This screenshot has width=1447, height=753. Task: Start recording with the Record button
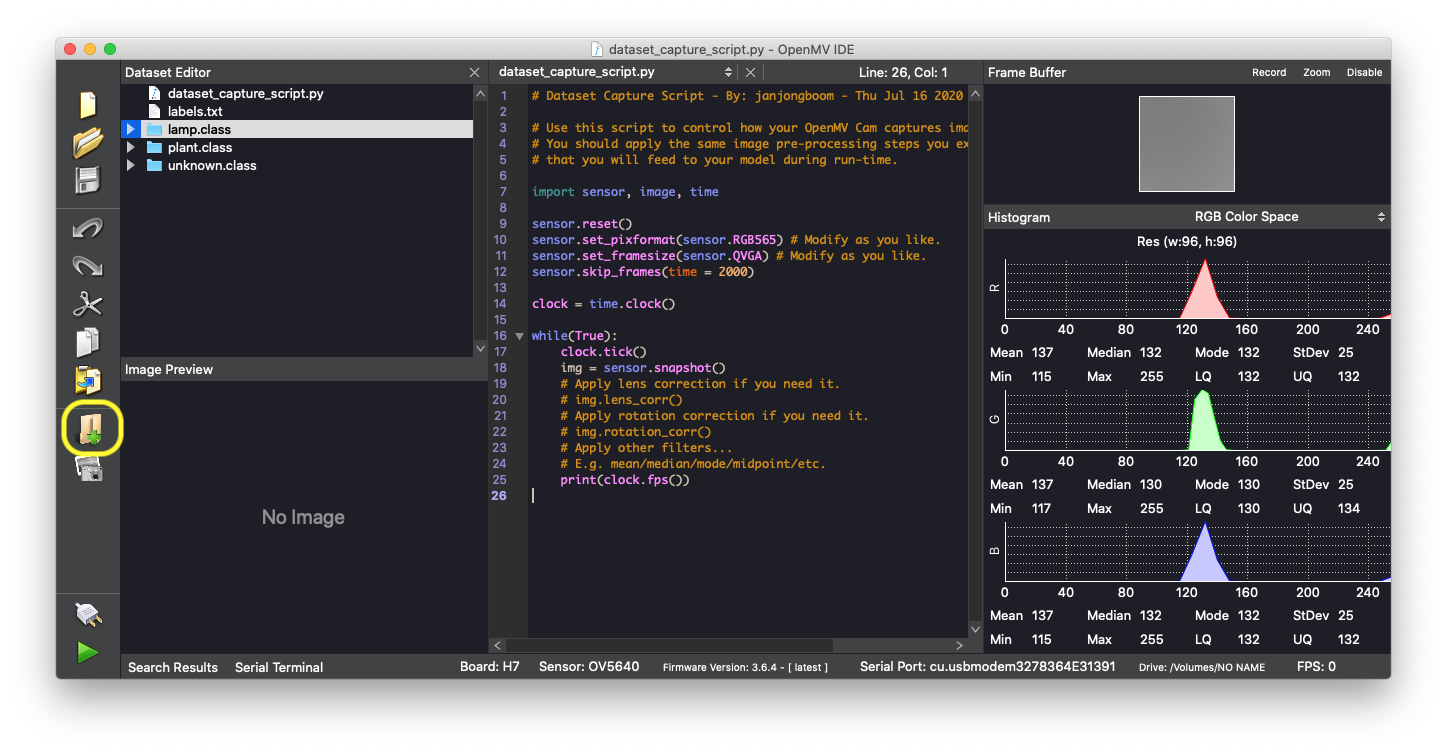1269,72
